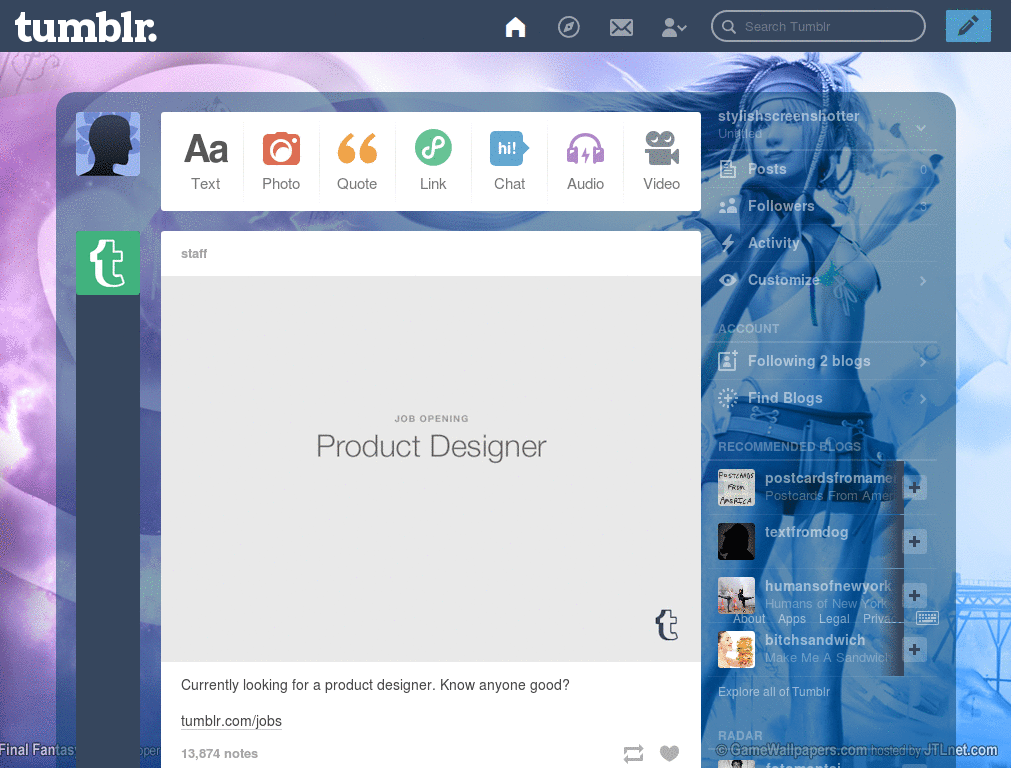The image size is (1024, 768).
Task: Create a new Quote post
Action: click(x=357, y=161)
